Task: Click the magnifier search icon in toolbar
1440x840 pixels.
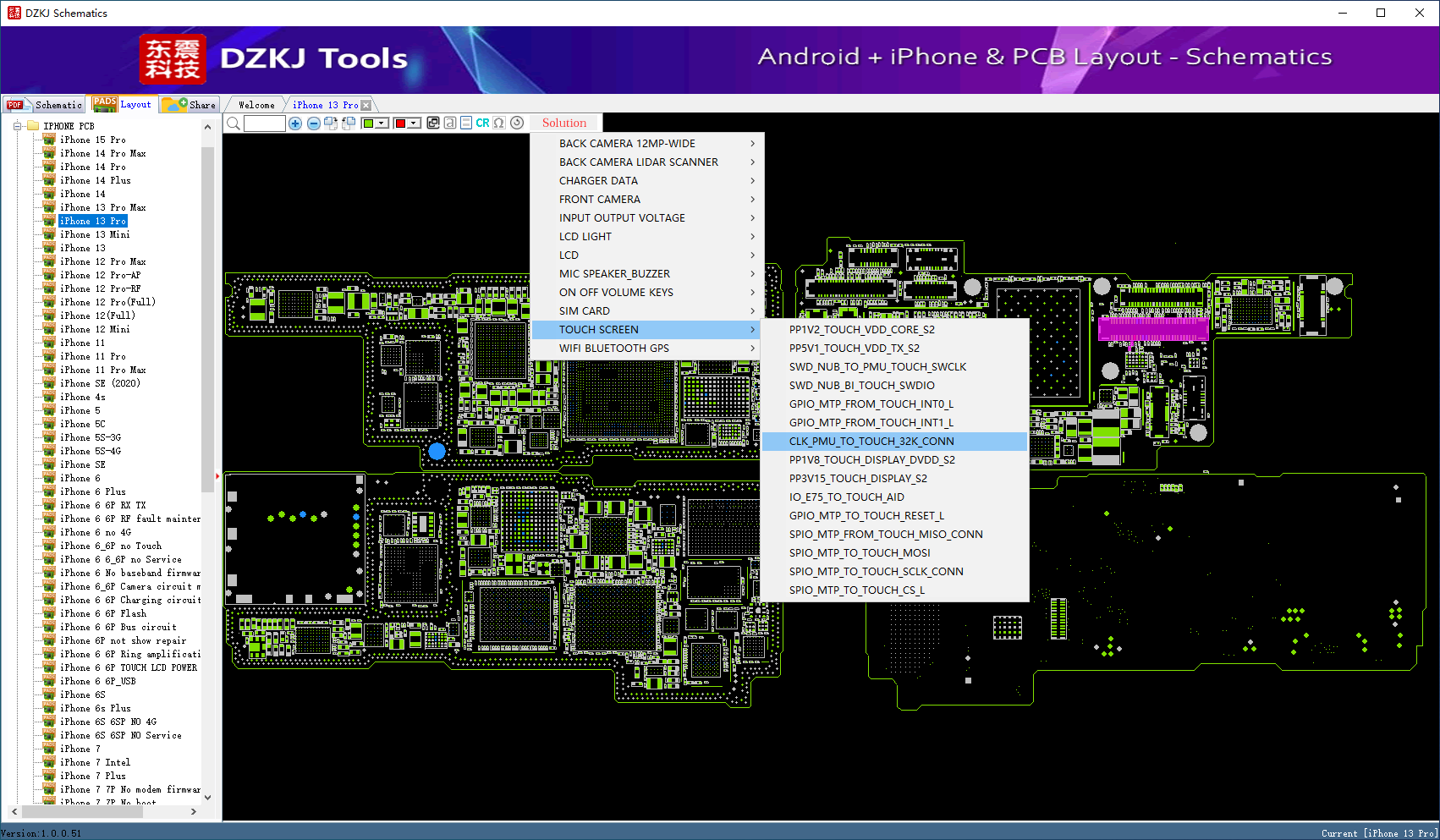Action: (234, 124)
